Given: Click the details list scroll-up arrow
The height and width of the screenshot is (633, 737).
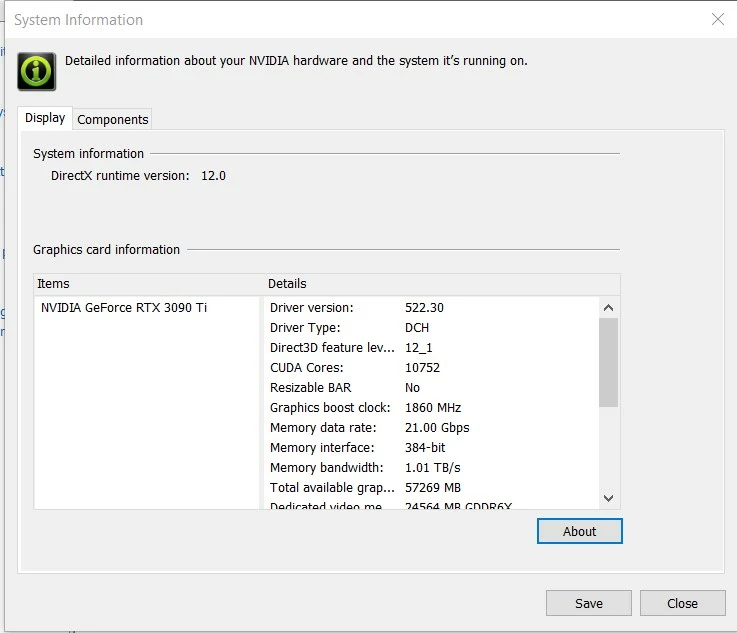Looking at the screenshot, I should click(608, 307).
